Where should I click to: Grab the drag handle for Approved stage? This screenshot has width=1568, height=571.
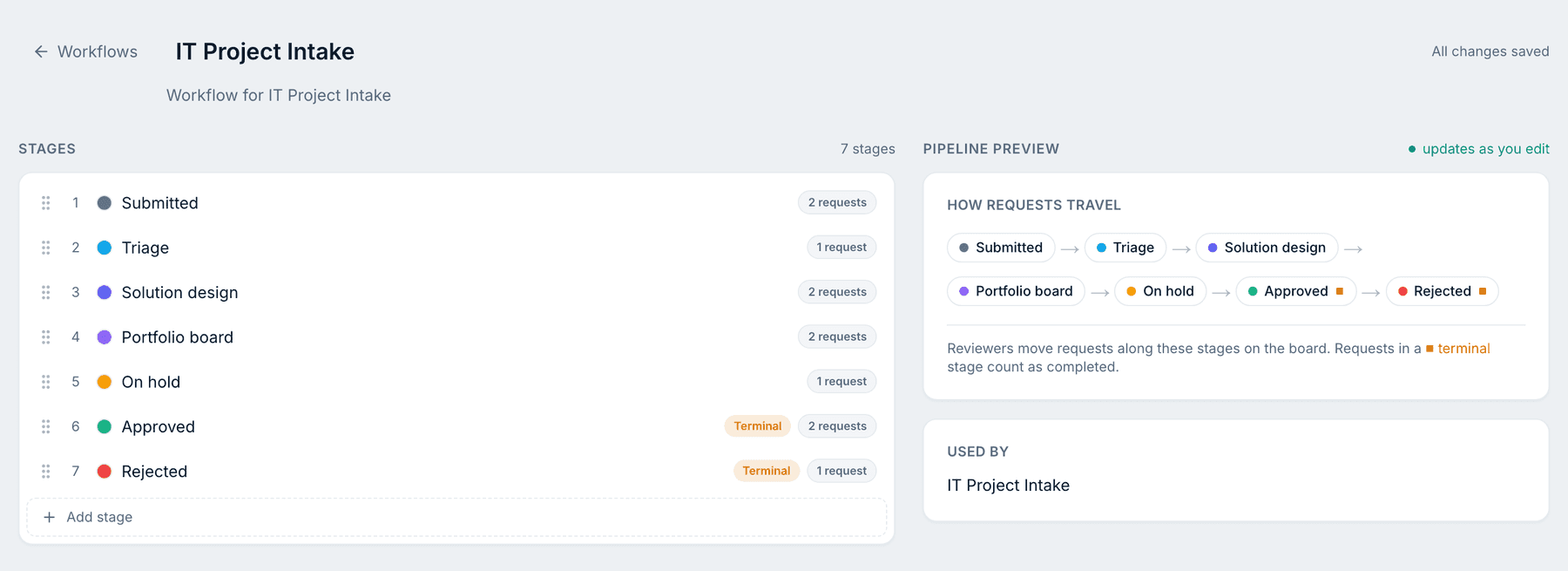click(x=46, y=426)
